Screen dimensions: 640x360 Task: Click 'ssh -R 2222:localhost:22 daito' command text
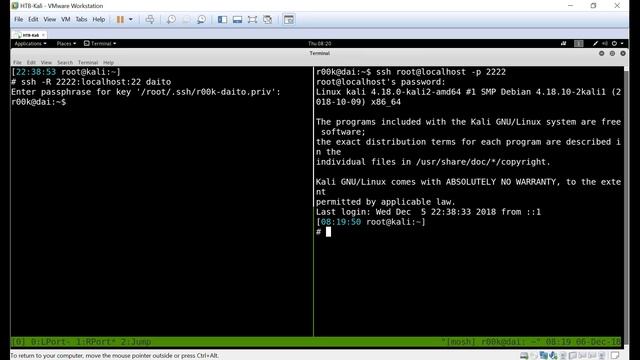(96, 82)
